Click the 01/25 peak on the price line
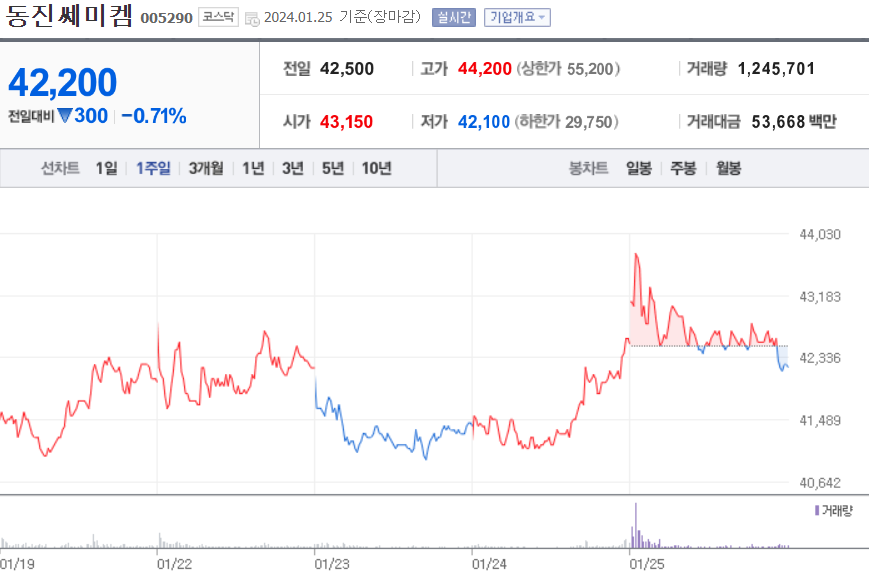Screen dimensions: 869x579 (636, 255)
